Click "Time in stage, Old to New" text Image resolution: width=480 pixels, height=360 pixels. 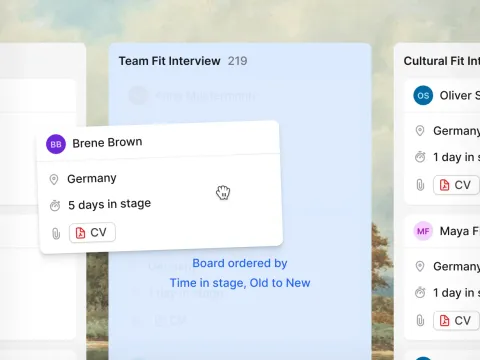pyautogui.click(x=240, y=283)
